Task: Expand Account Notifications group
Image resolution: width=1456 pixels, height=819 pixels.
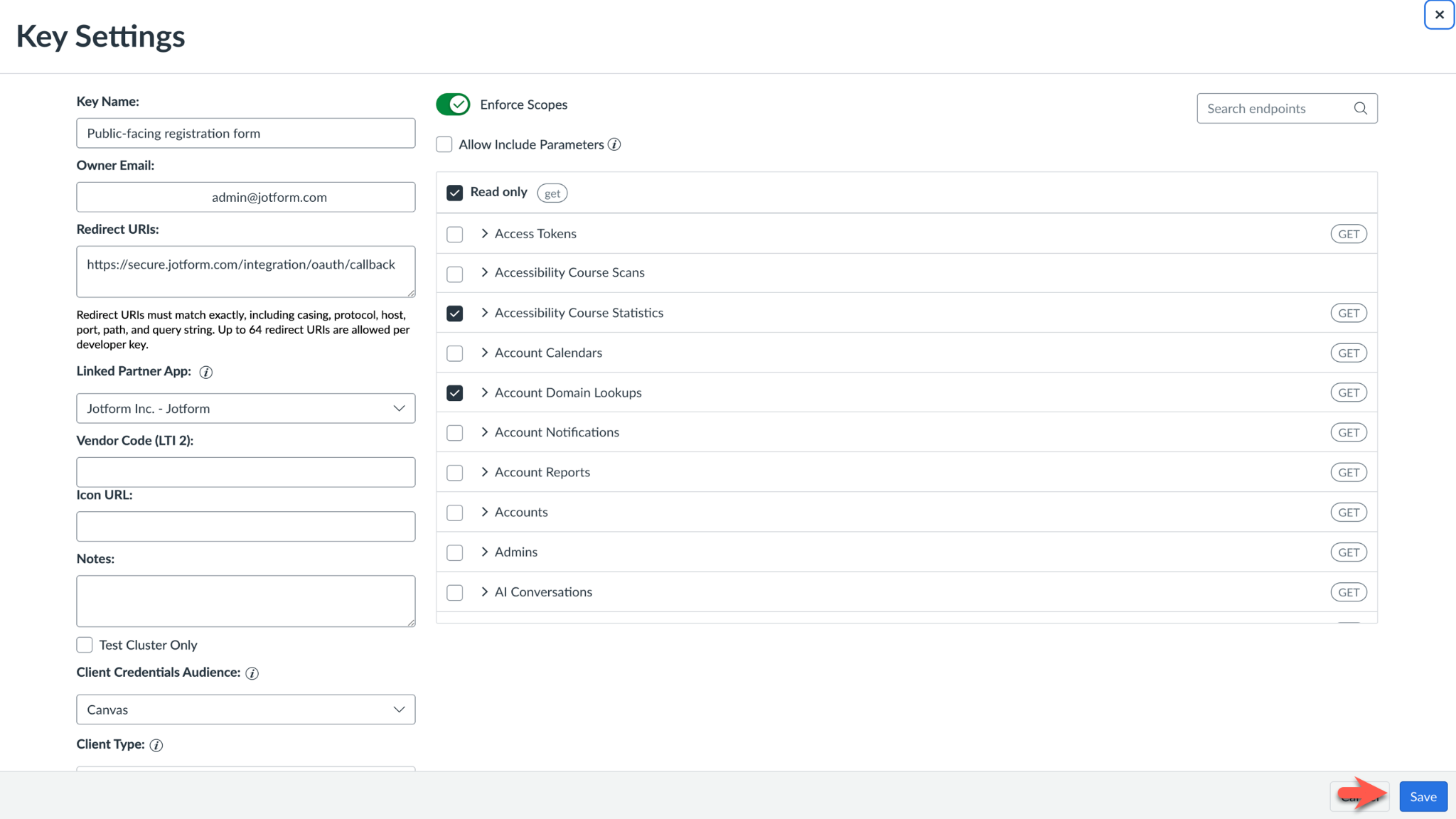Action: [485, 432]
